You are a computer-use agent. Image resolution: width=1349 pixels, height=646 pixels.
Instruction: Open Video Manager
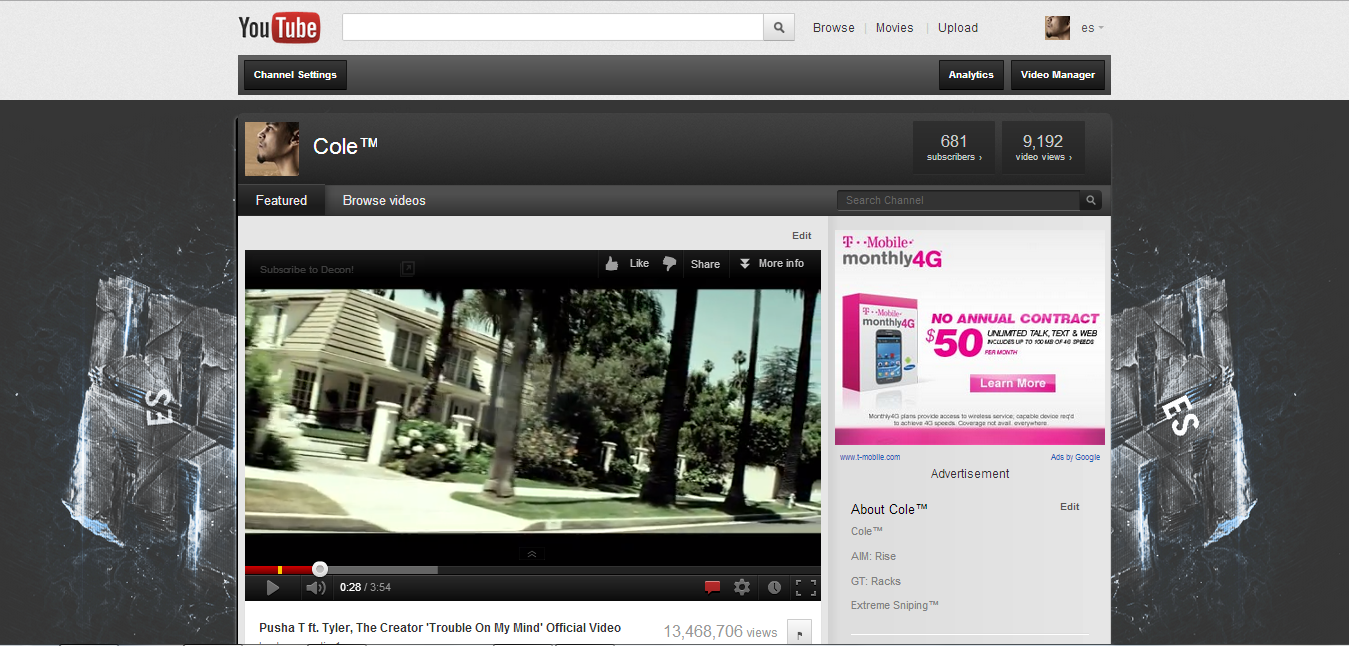click(1058, 75)
